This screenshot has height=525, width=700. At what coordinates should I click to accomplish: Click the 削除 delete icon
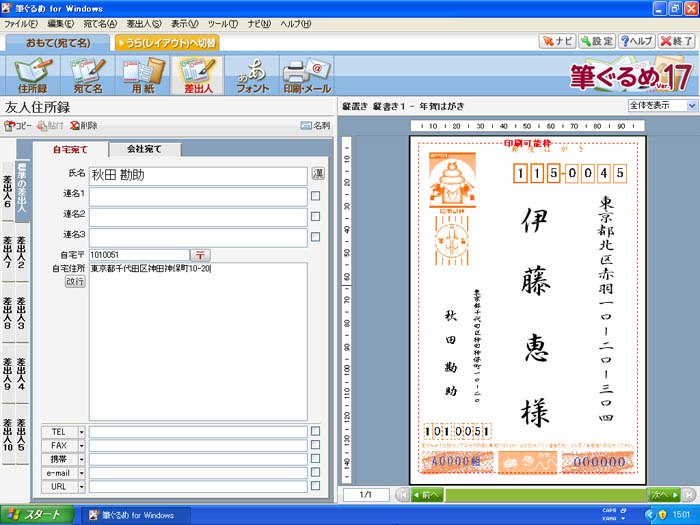point(84,126)
